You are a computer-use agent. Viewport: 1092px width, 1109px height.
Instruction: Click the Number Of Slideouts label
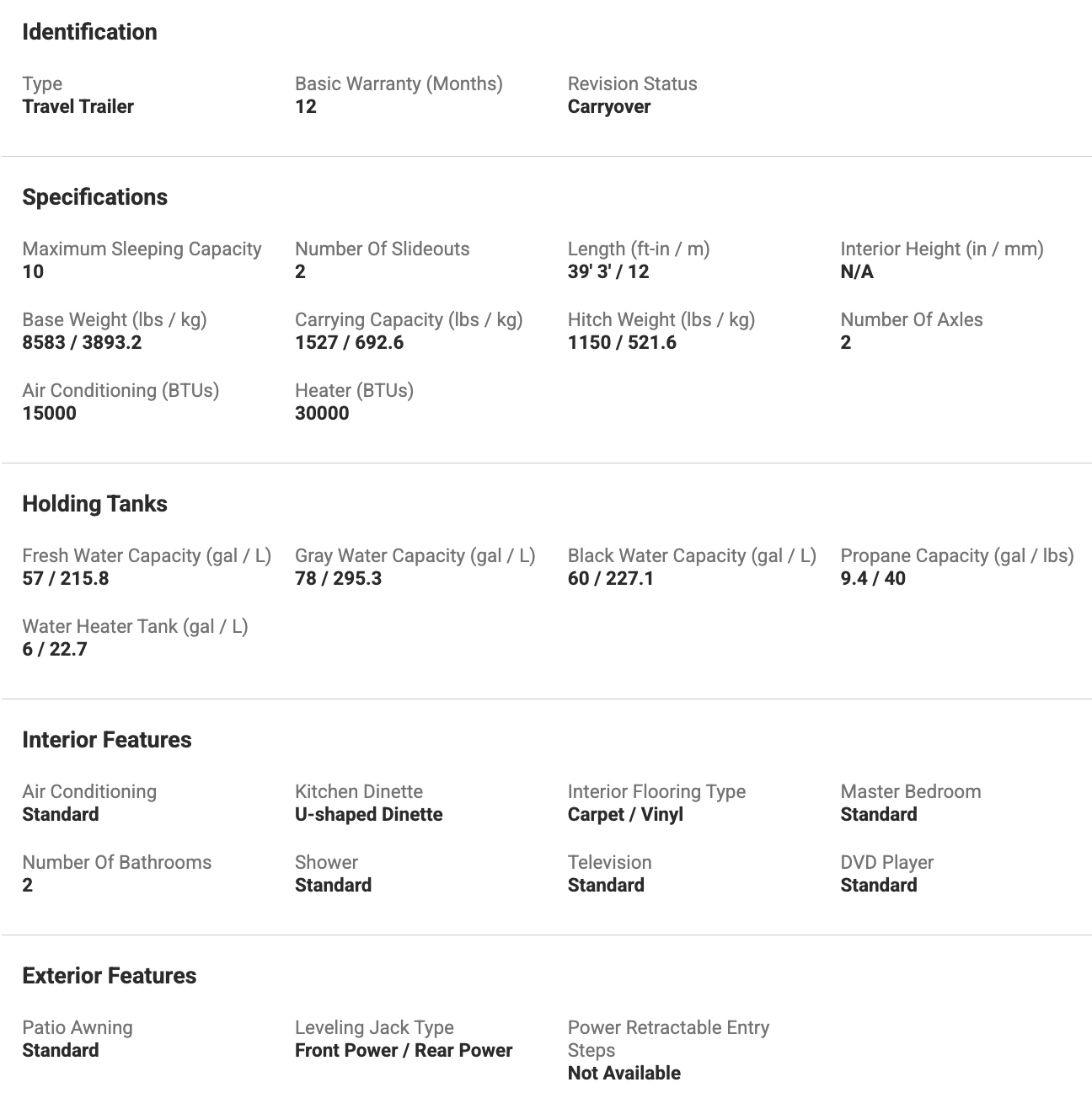point(382,249)
